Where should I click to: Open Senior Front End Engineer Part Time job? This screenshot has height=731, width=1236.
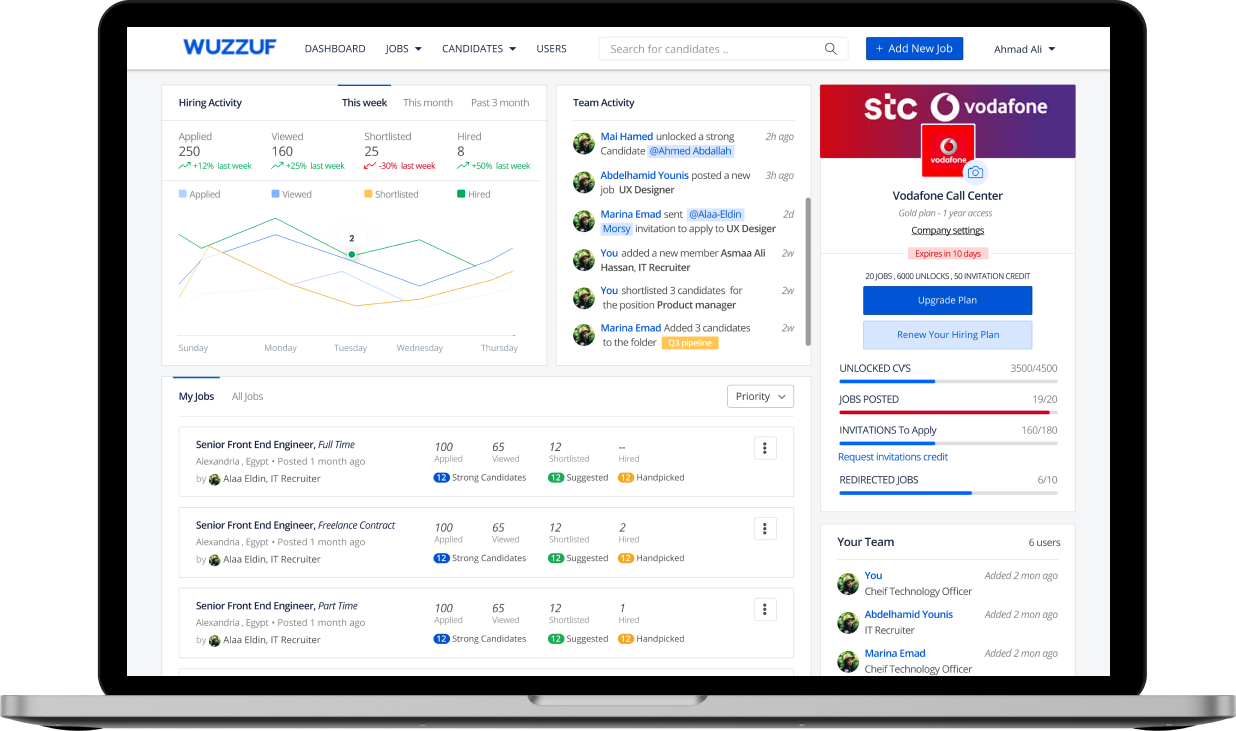tap(277, 606)
